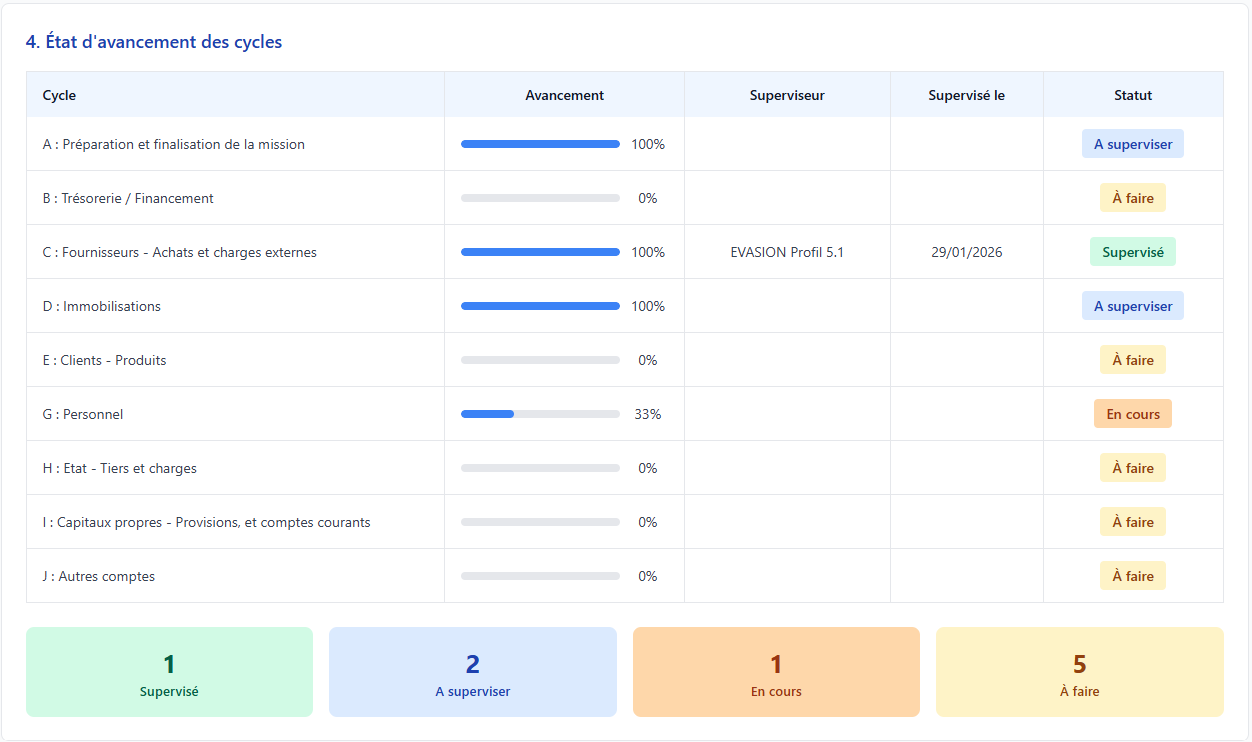Select the yellow 'À faire' summary card showing 5
Viewport: 1252px width, 742px height.
pos(1080,672)
